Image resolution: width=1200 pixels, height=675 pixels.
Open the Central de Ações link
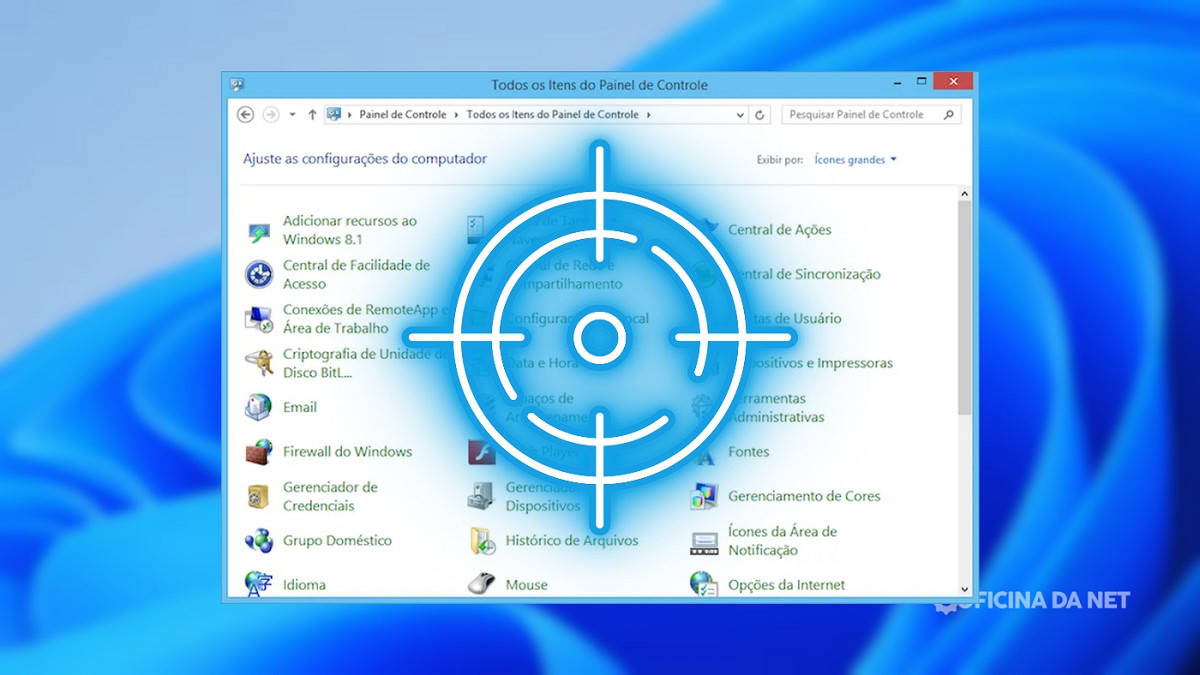click(779, 230)
